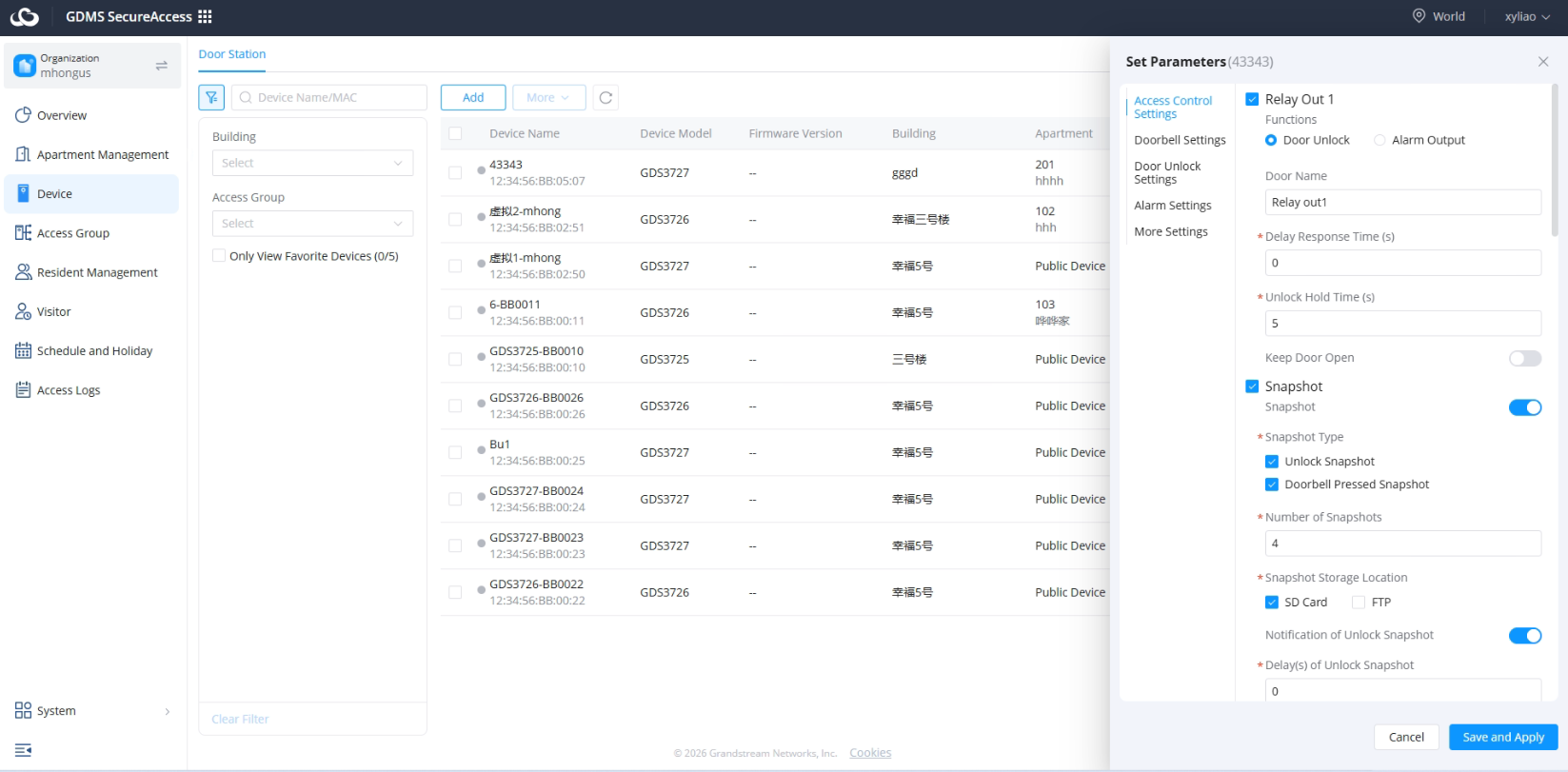This screenshot has height=772, width=1568.
Task: Click the filter funnel icon
Action: pos(211,97)
